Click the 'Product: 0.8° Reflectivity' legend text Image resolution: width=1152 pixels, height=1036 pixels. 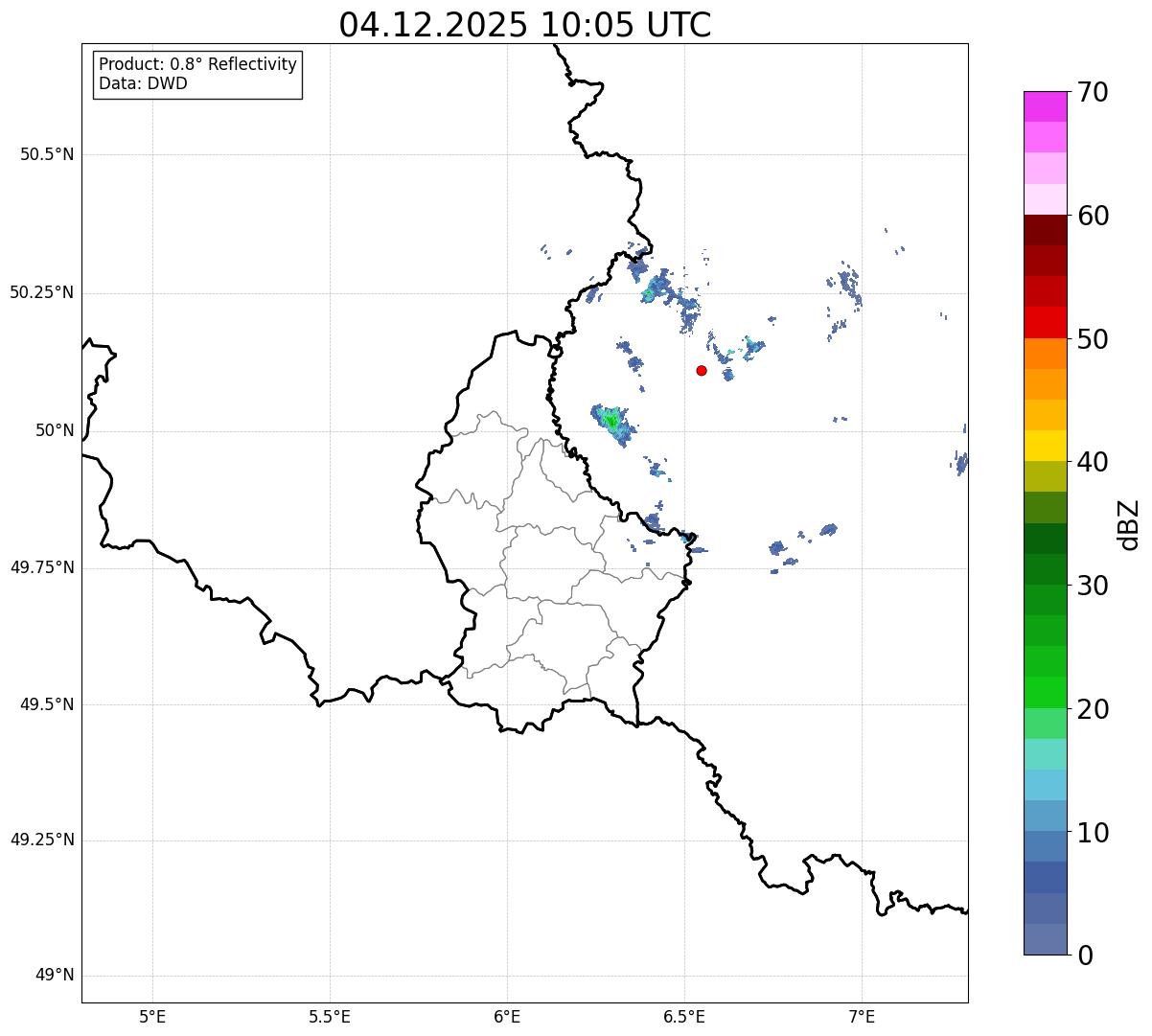tap(198, 64)
